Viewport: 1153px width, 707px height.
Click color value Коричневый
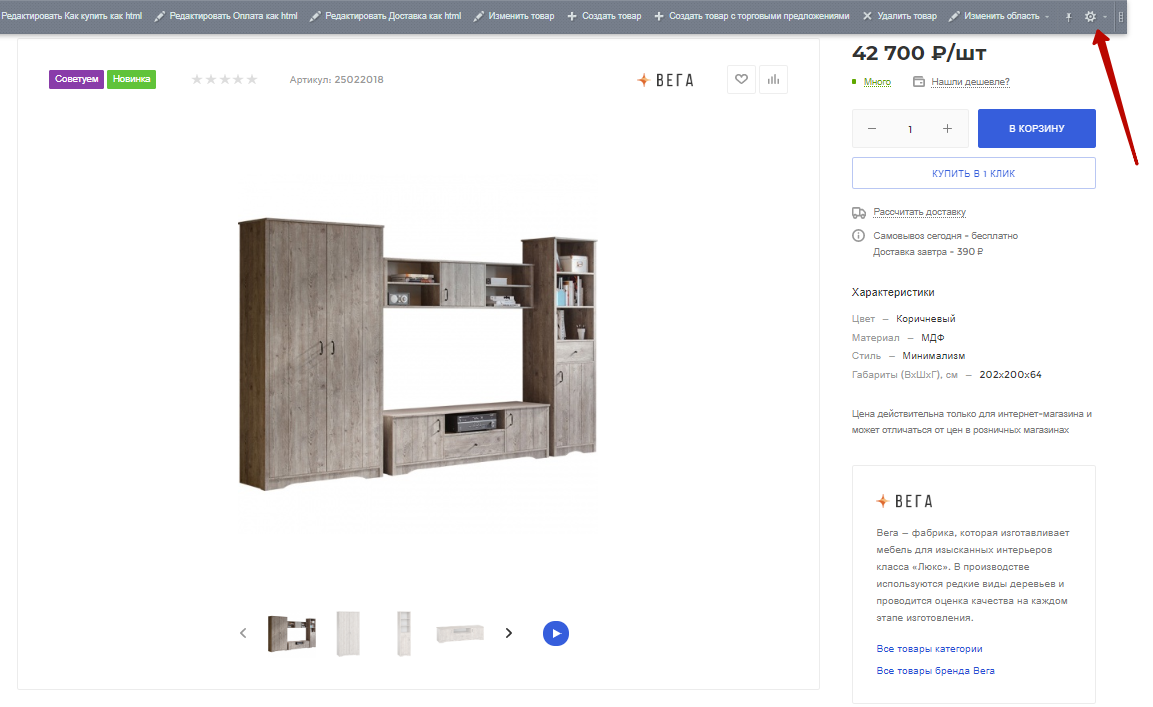point(926,319)
